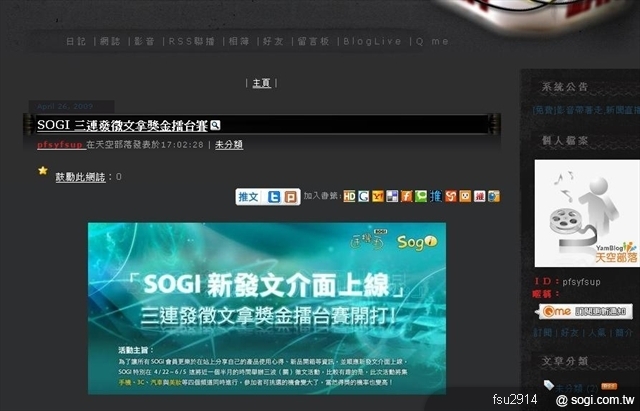Click the 訂閱 link in profile sidebar
Image resolution: width=640 pixels, height=411 pixels.
543,333
